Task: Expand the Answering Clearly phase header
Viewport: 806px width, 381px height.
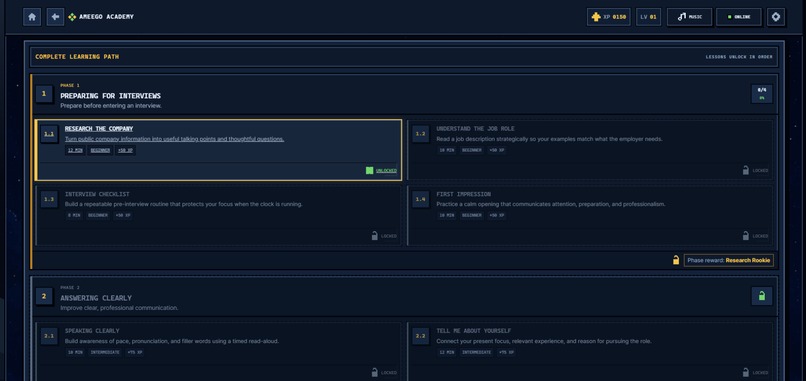Action: coord(404,297)
